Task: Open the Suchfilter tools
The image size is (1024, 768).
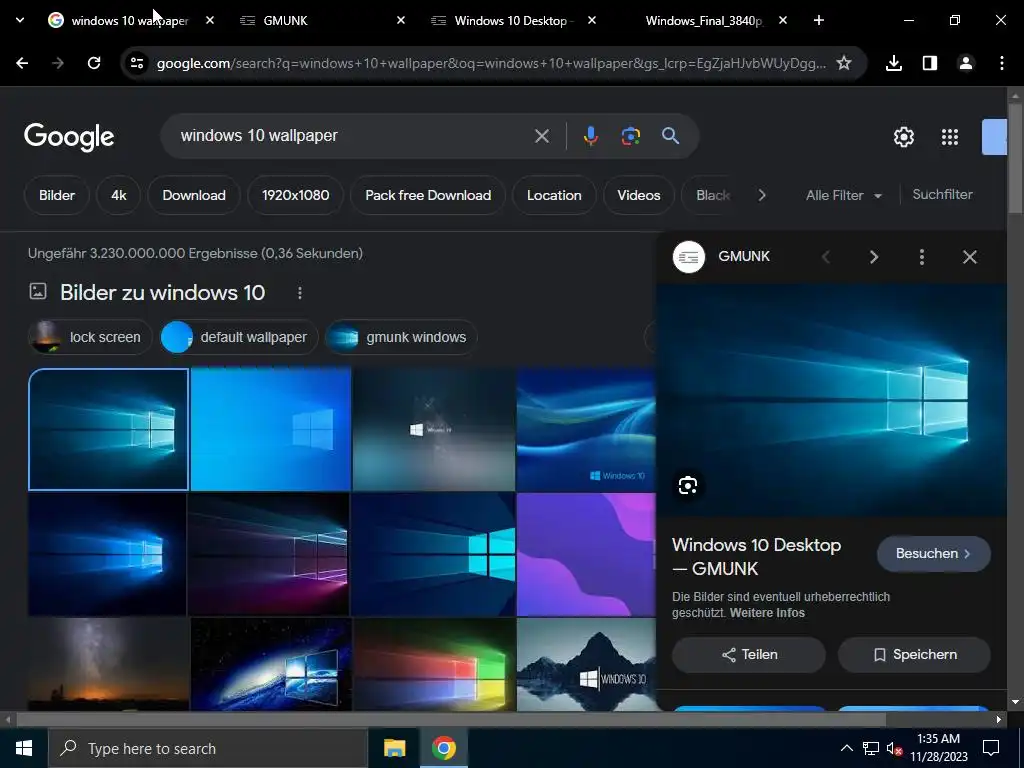Action: coord(942,195)
